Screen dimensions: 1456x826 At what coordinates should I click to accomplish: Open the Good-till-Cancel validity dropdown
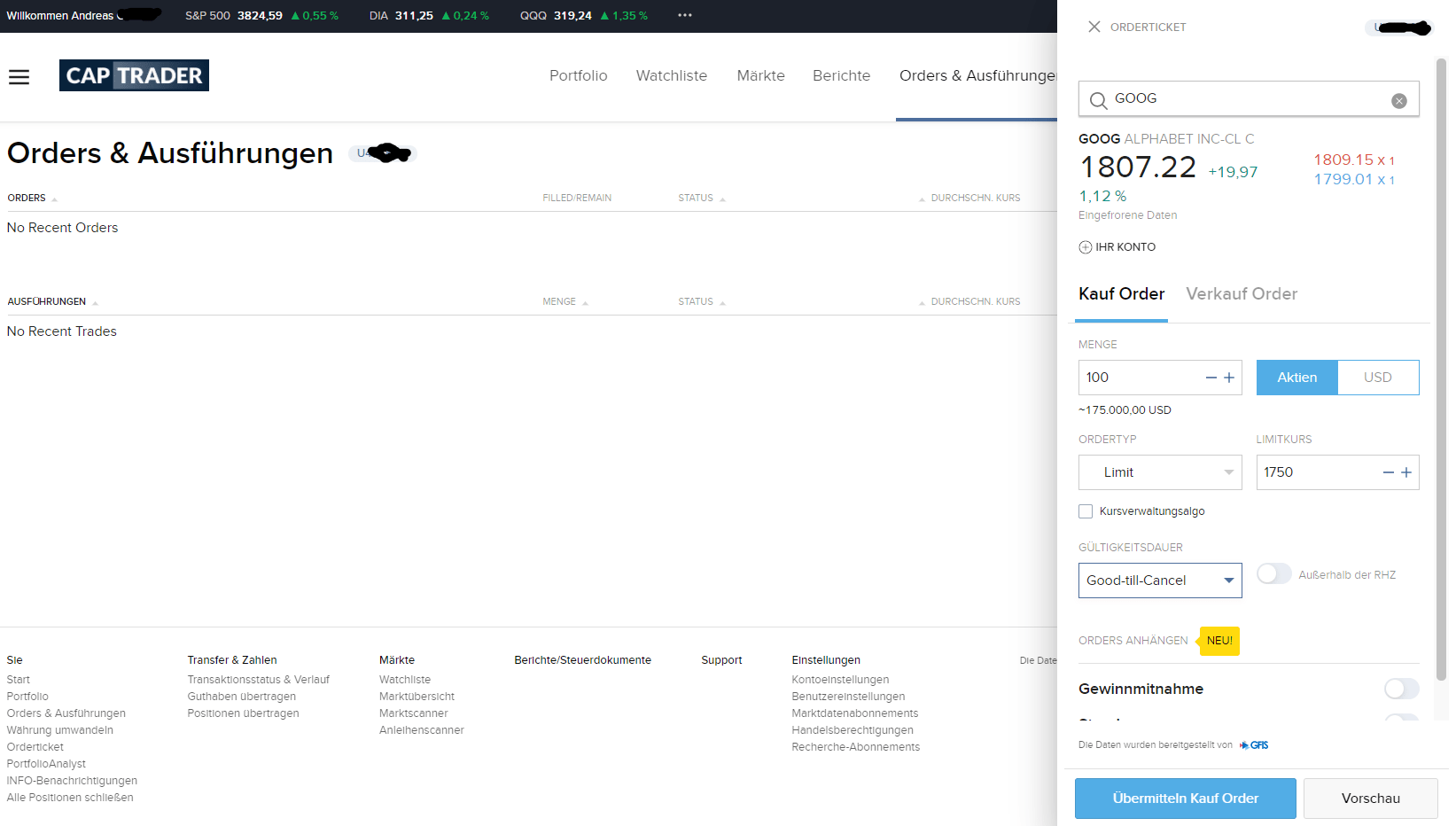click(x=1160, y=581)
